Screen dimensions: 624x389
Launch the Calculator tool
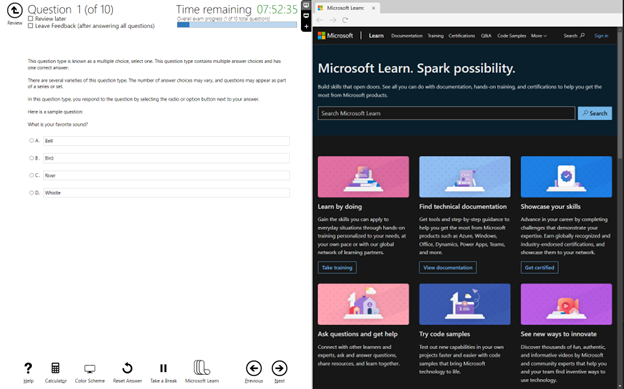click(55, 368)
